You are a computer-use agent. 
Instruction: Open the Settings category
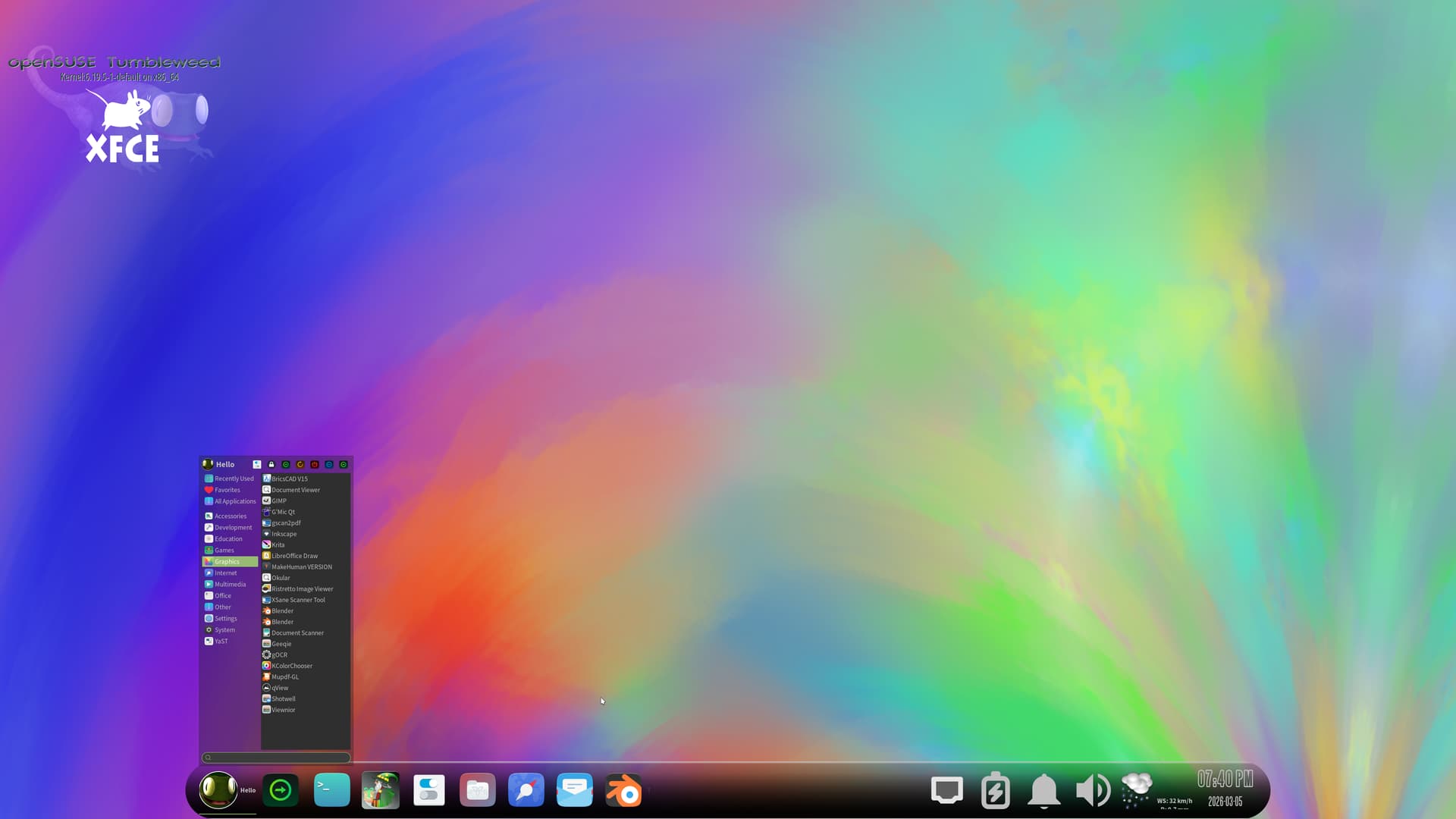tap(225, 618)
